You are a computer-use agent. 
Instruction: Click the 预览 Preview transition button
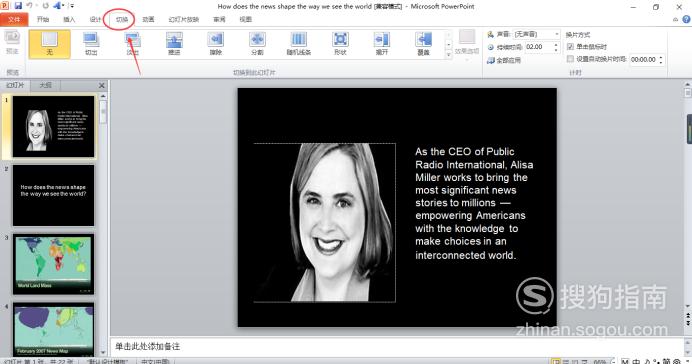pyautogui.click(x=12, y=42)
